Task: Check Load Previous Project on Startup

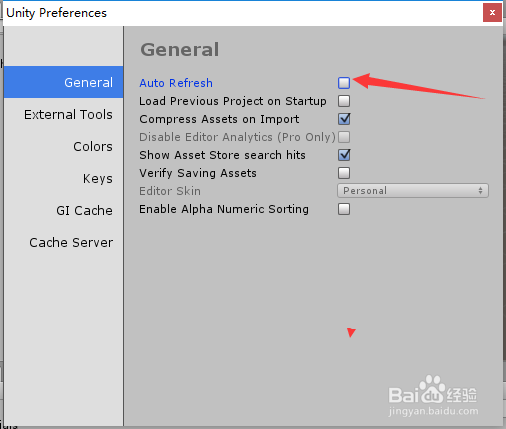Action: pos(344,101)
